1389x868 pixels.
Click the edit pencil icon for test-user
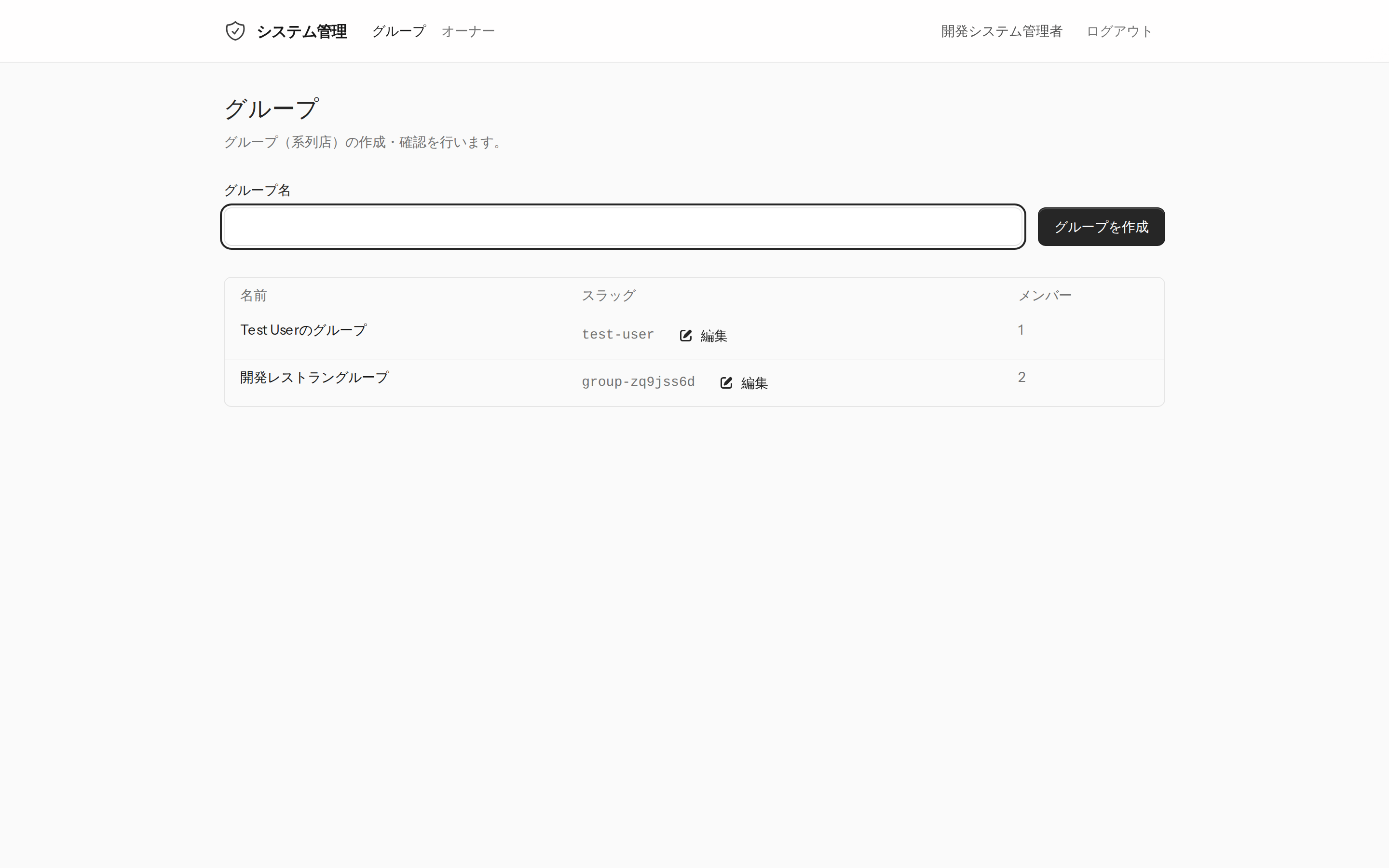pyautogui.click(x=685, y=335)
